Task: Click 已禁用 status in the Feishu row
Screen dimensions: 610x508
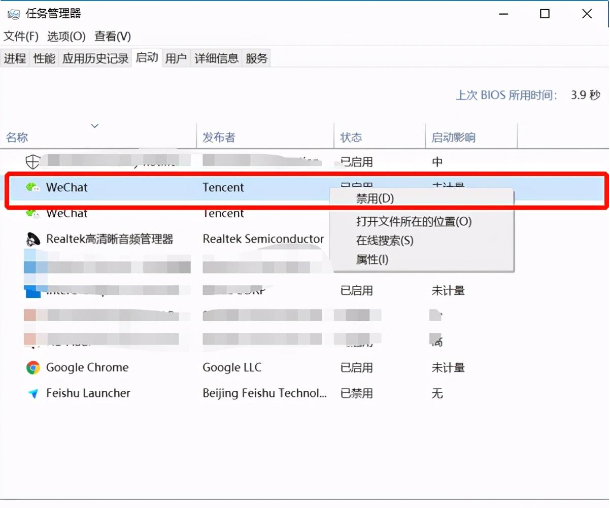Action: pos(356,393)
